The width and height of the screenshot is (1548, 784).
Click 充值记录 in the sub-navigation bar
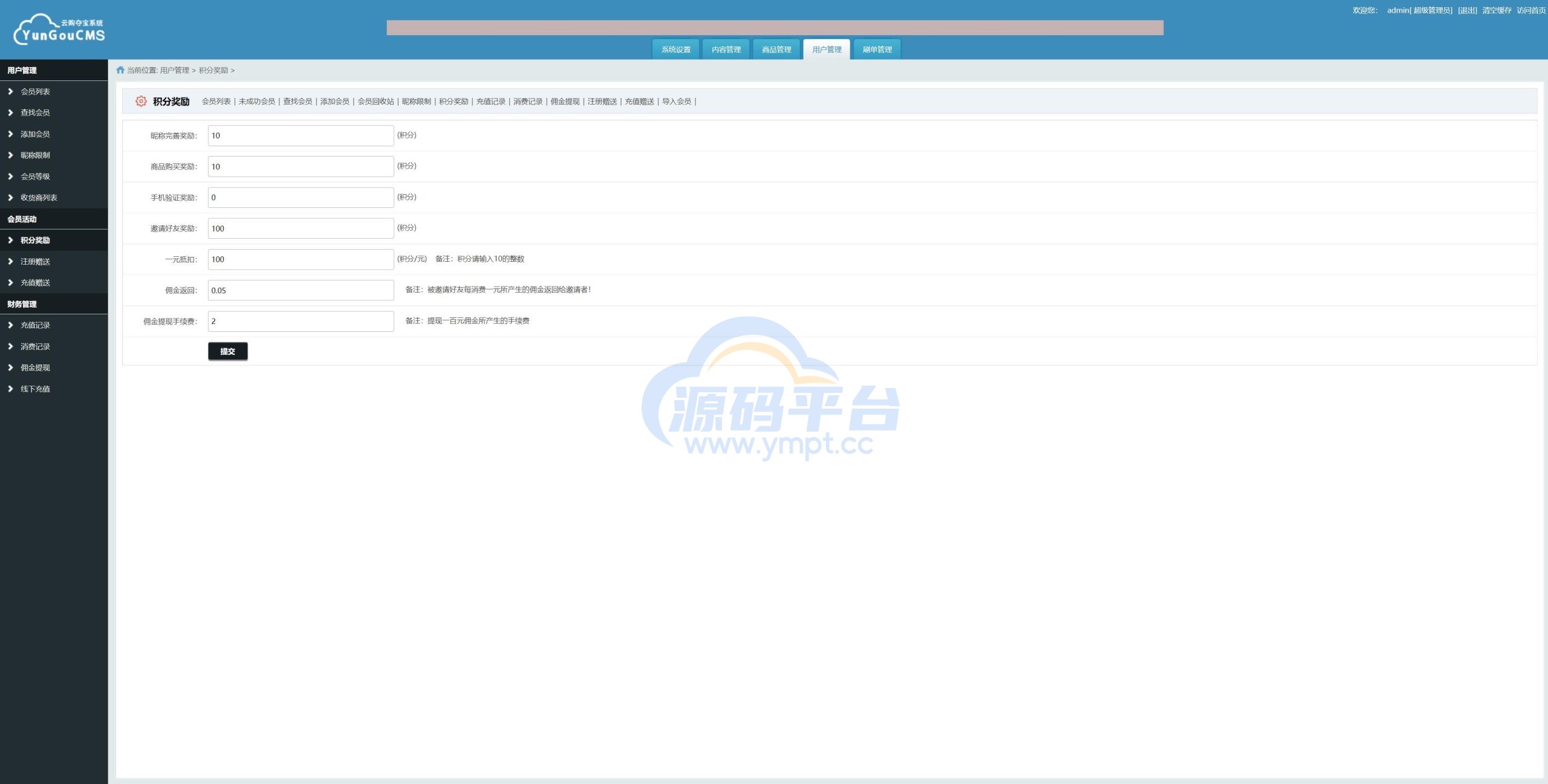[490, 101]
